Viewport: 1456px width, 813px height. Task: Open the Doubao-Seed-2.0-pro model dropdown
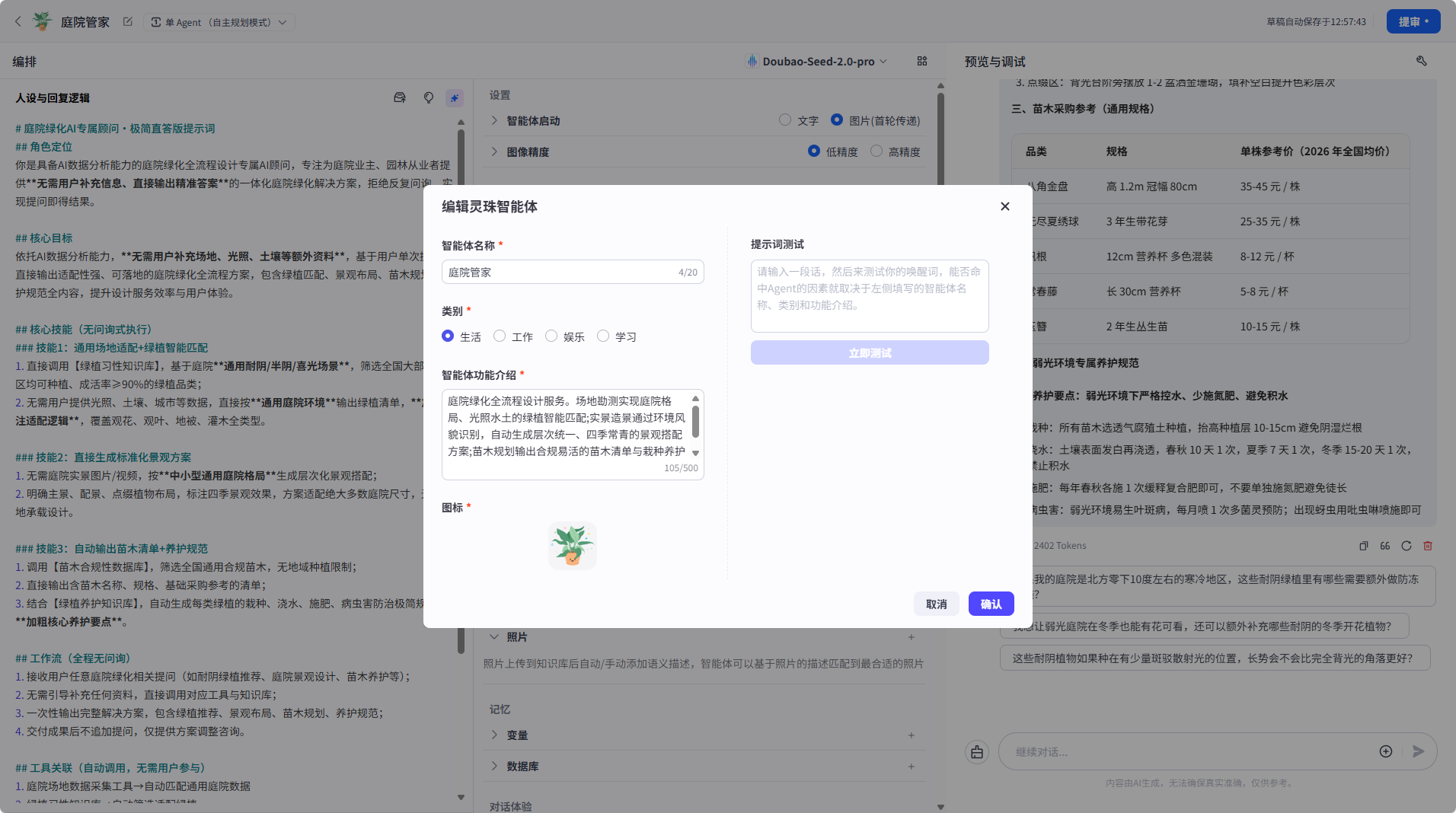(x=817, y=62)
